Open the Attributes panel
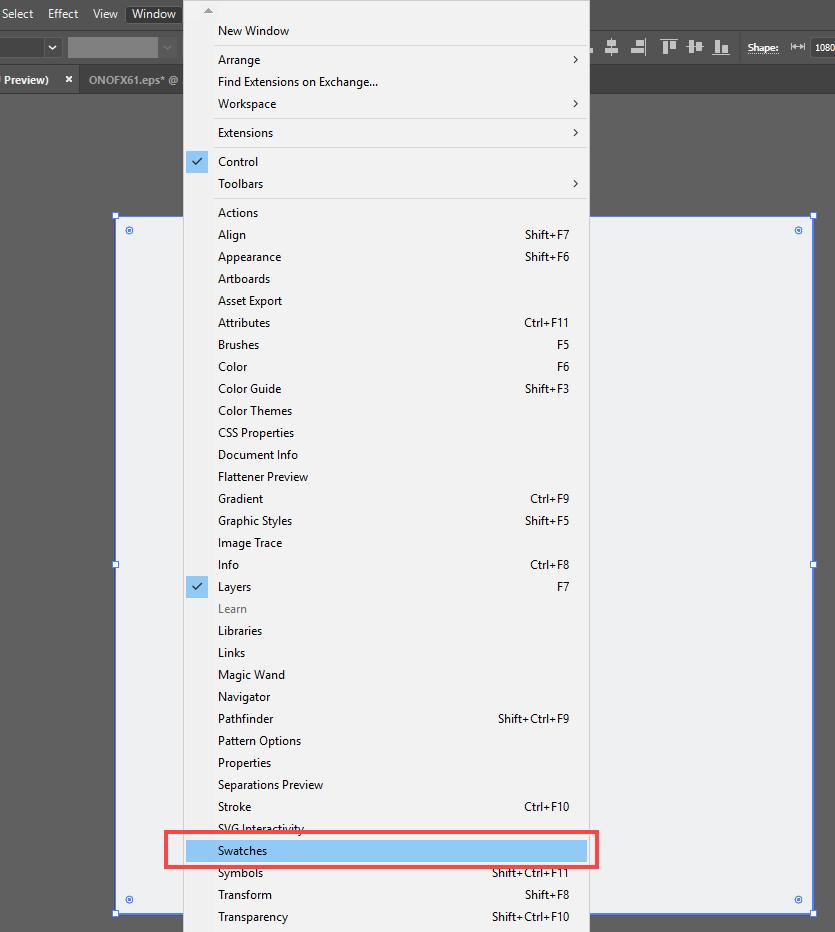835x932 pixels. pyautogui.click(x=386, y=323)
